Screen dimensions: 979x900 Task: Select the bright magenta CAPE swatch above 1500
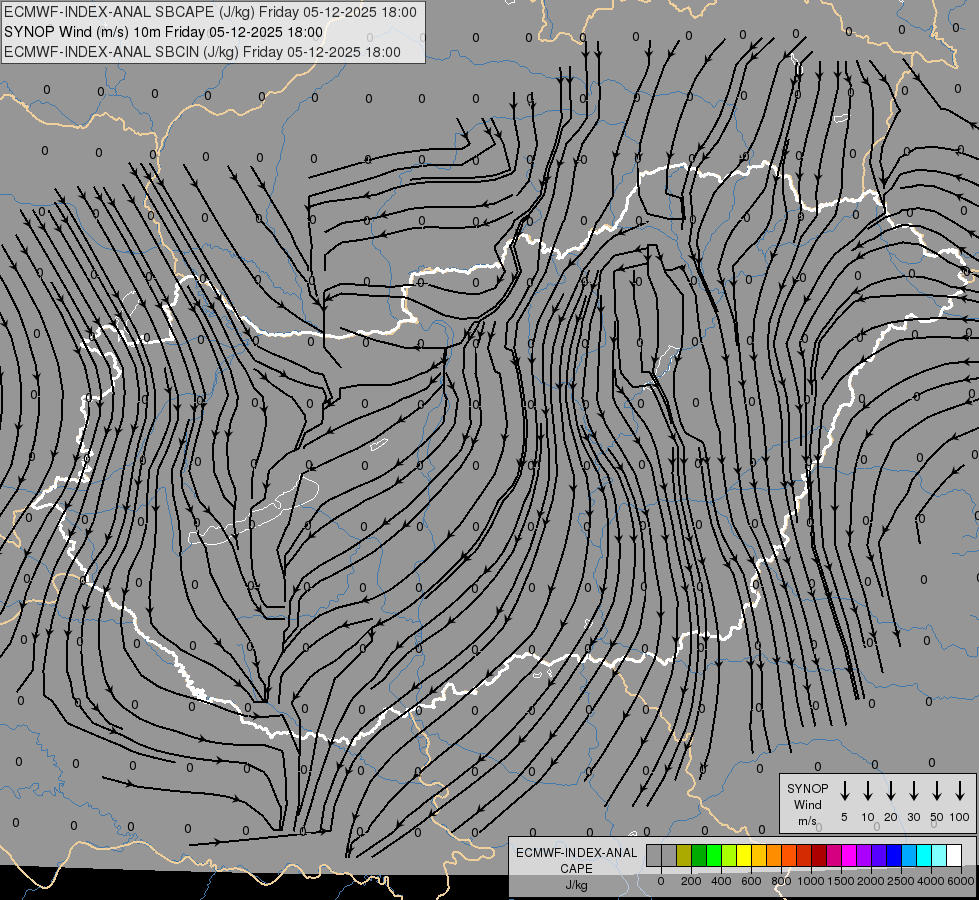pyautogui.click(x=849, y=855)
